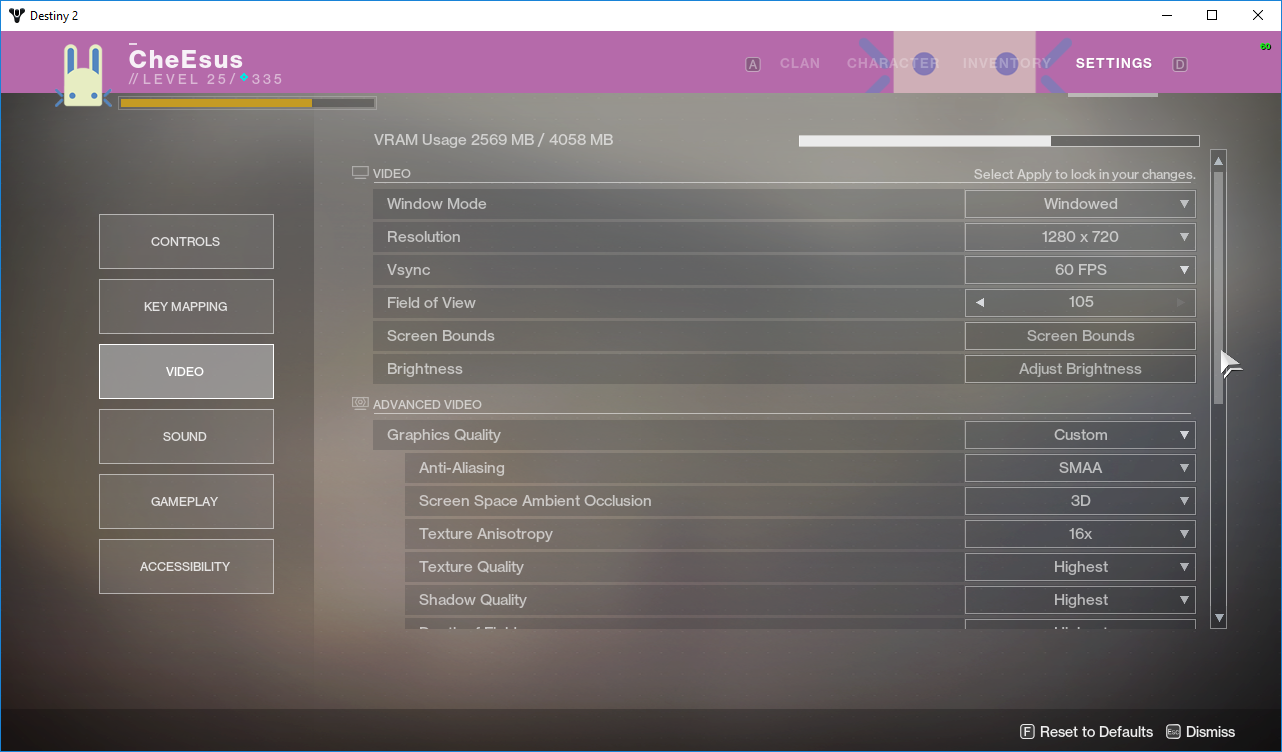Click the bunny emblem avatar icon
The image size is (1282, 752).
point(83,74)
